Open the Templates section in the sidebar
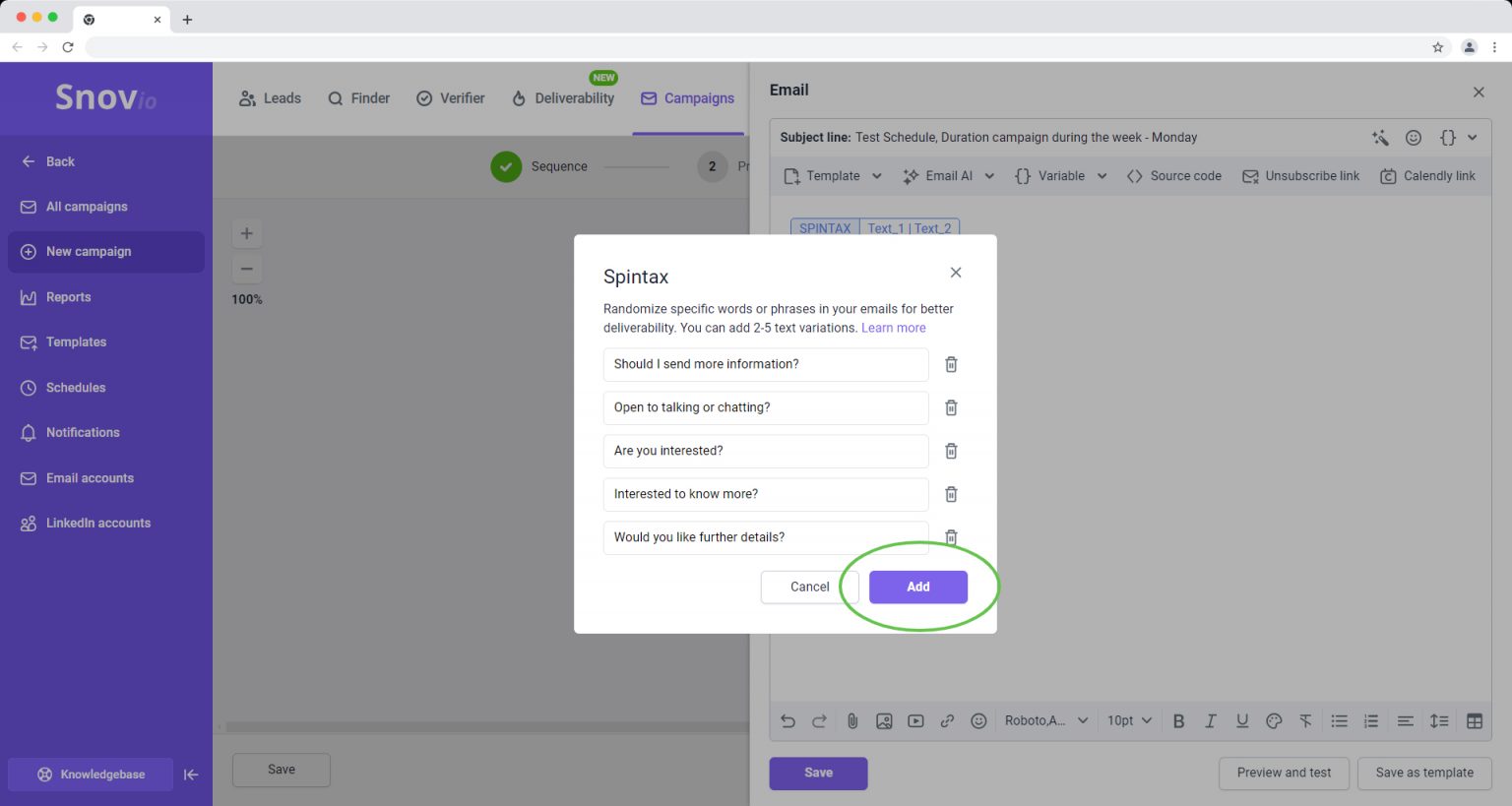Screen dimensions: 1512x806 click(76, 341)
